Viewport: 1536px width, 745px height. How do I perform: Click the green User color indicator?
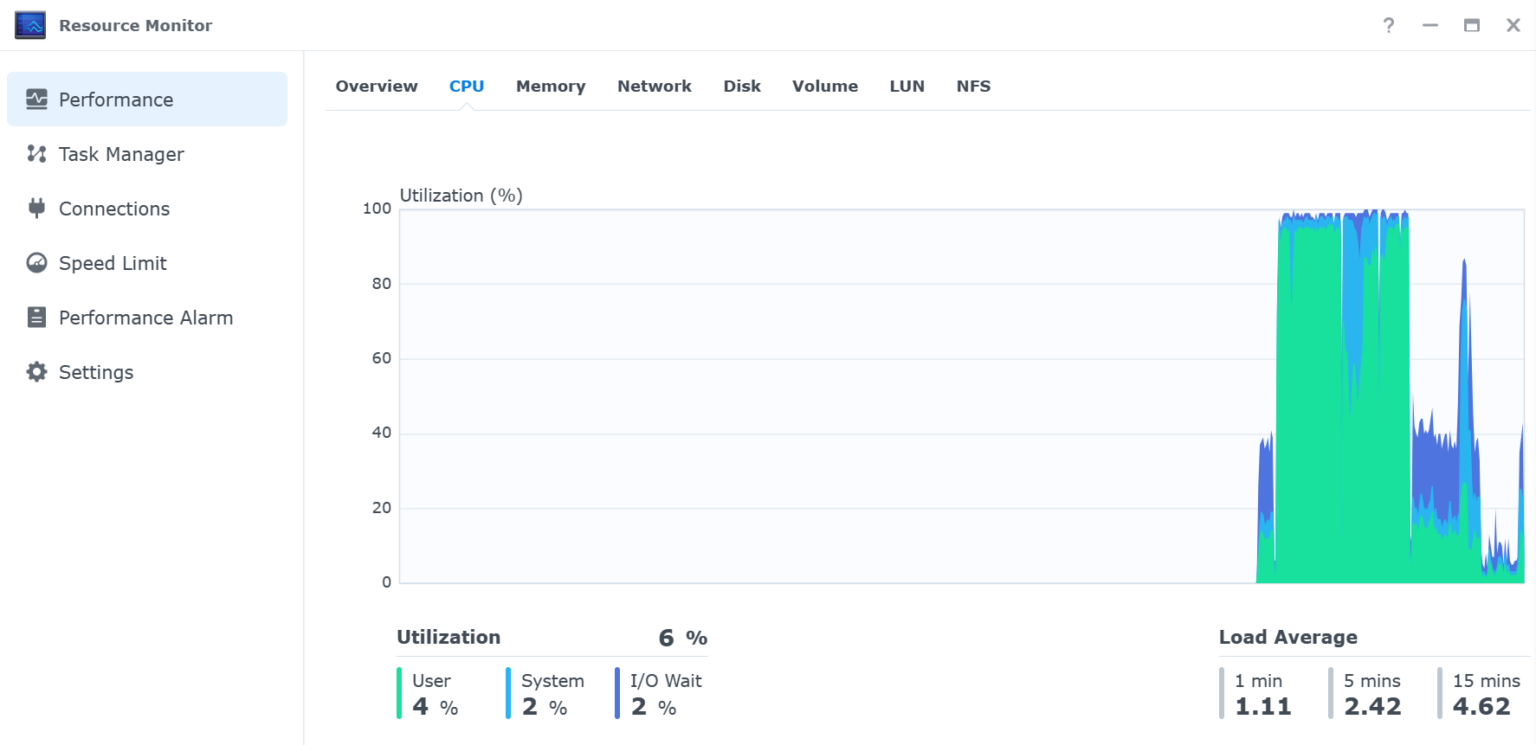pos(399,694)
